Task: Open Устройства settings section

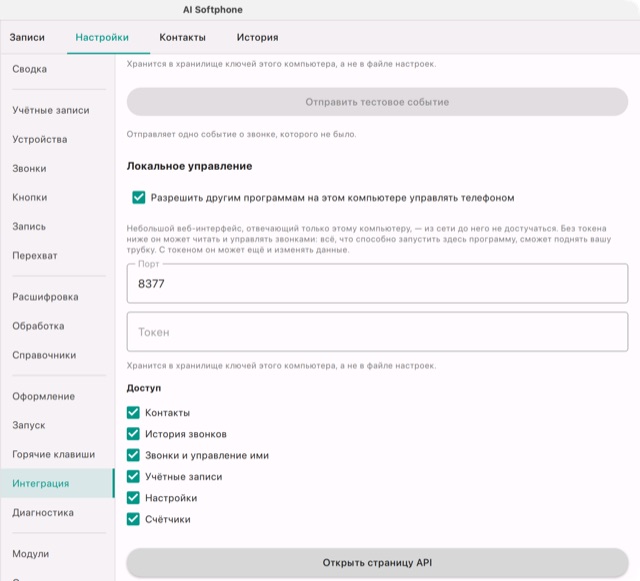Action: 40,139
